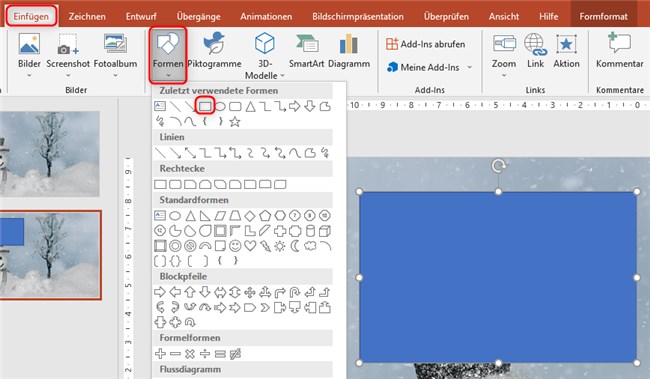Viewport: 650px width, 379px height.
Task: Choose the cross shape in Standardformen
Action: point(280,231)
